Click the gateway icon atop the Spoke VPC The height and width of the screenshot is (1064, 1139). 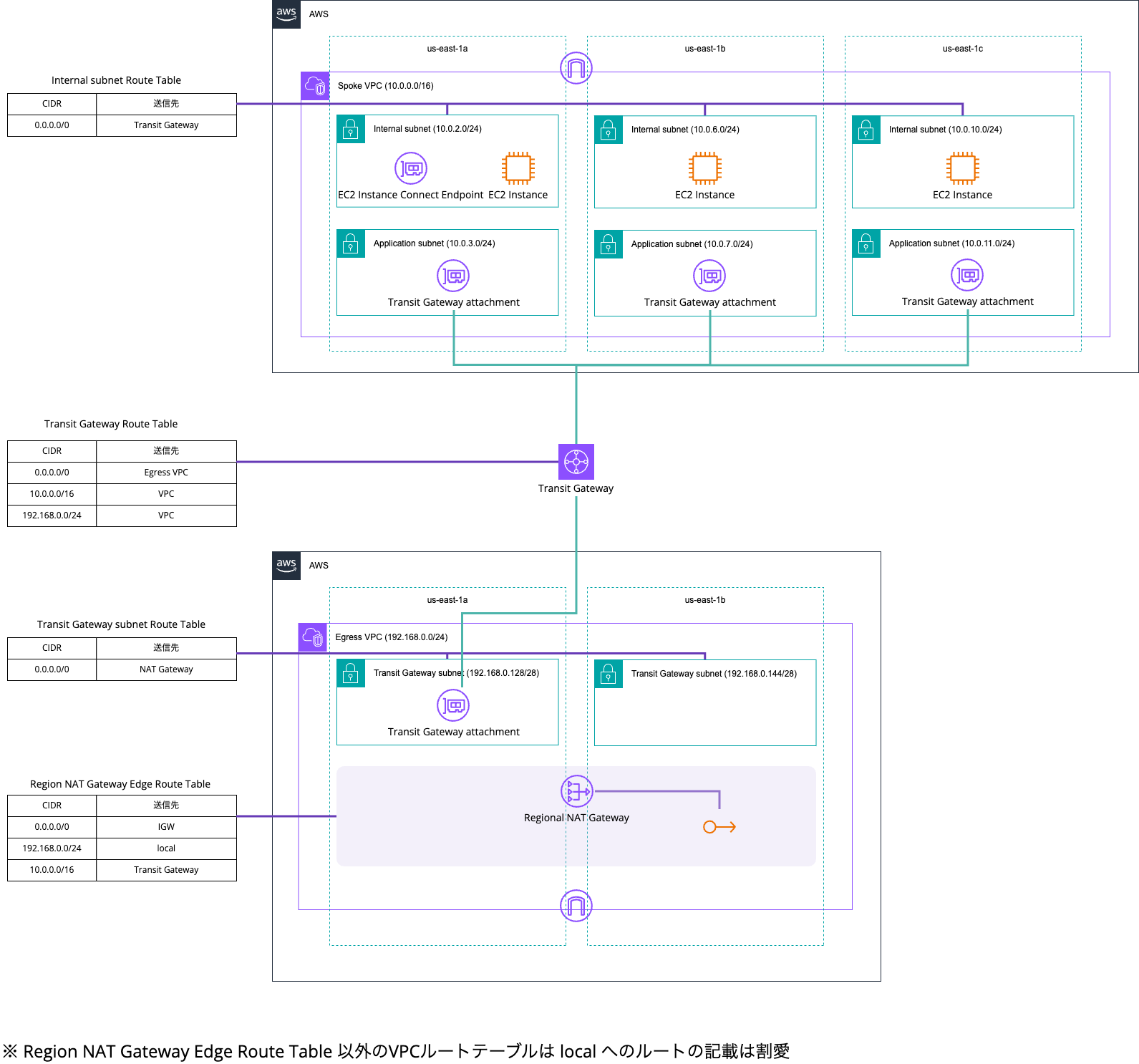pos(576,68)
